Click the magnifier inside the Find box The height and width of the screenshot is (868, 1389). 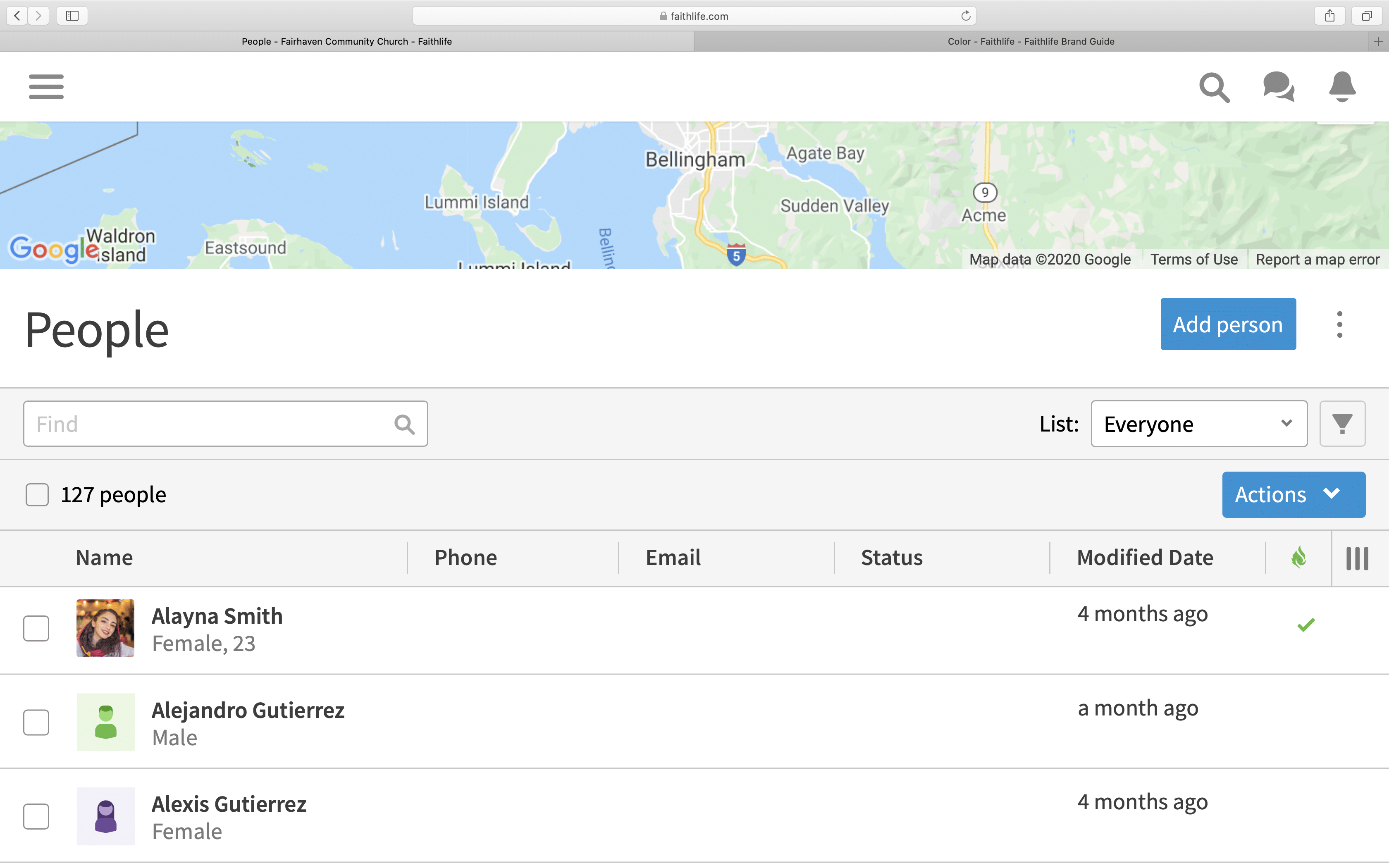tap(404, 424)
